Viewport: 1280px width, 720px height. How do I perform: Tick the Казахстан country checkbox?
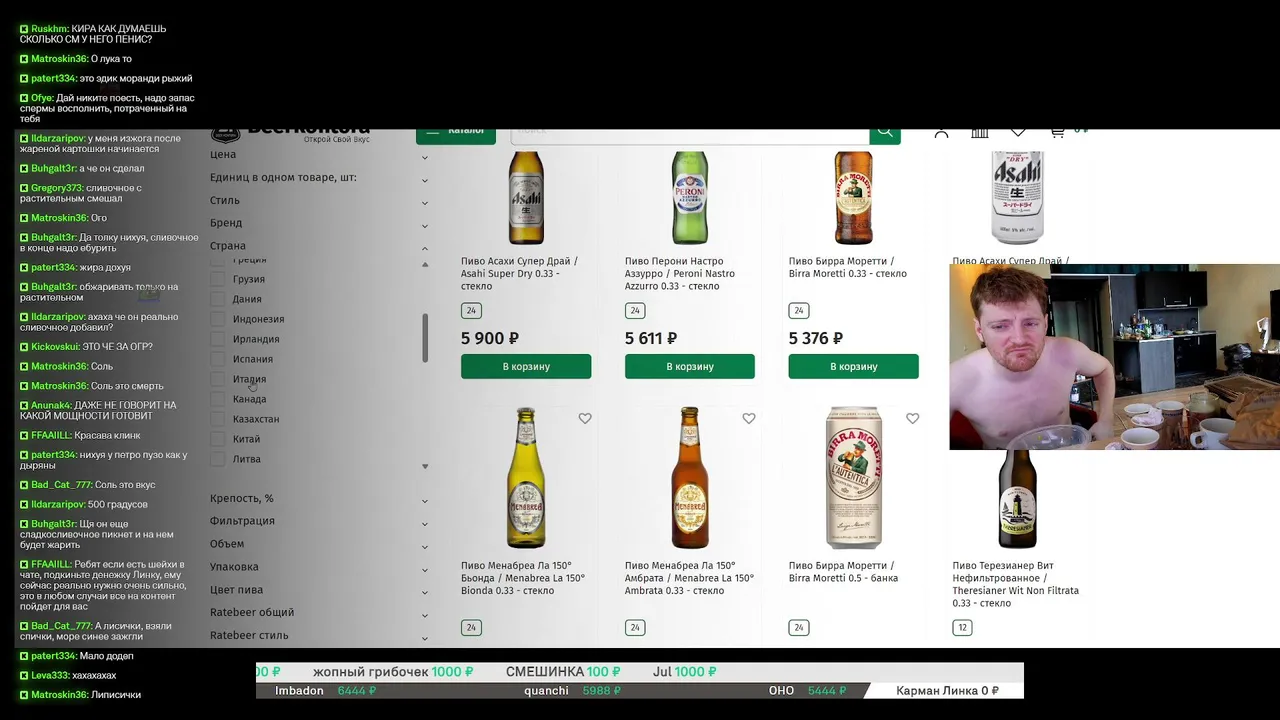[x=217, y=419]
